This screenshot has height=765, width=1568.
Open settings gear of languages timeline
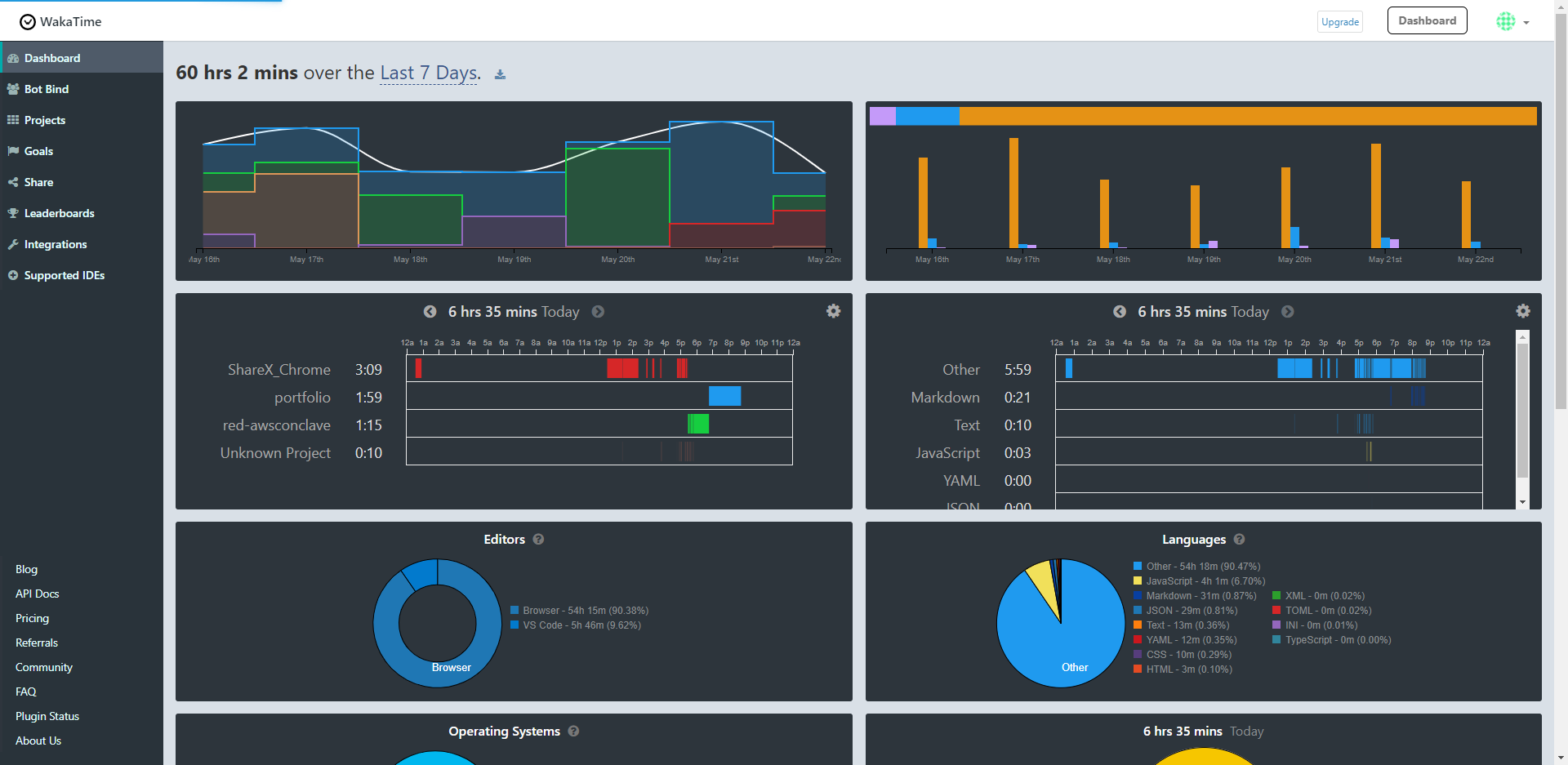click(1523, 311)
